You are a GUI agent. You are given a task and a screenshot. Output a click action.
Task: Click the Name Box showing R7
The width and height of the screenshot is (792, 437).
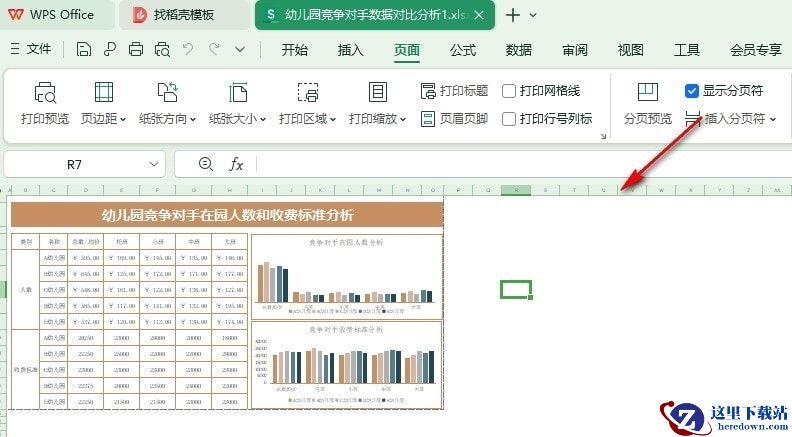[x=74, y=164]
